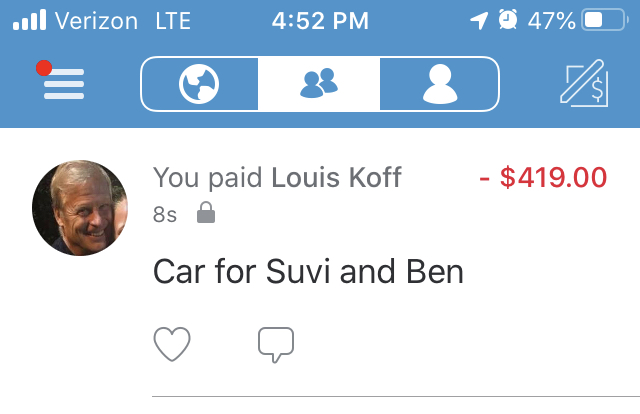Tap the 'You paid' description text
The image size is (640, 414).
[209, 179]
